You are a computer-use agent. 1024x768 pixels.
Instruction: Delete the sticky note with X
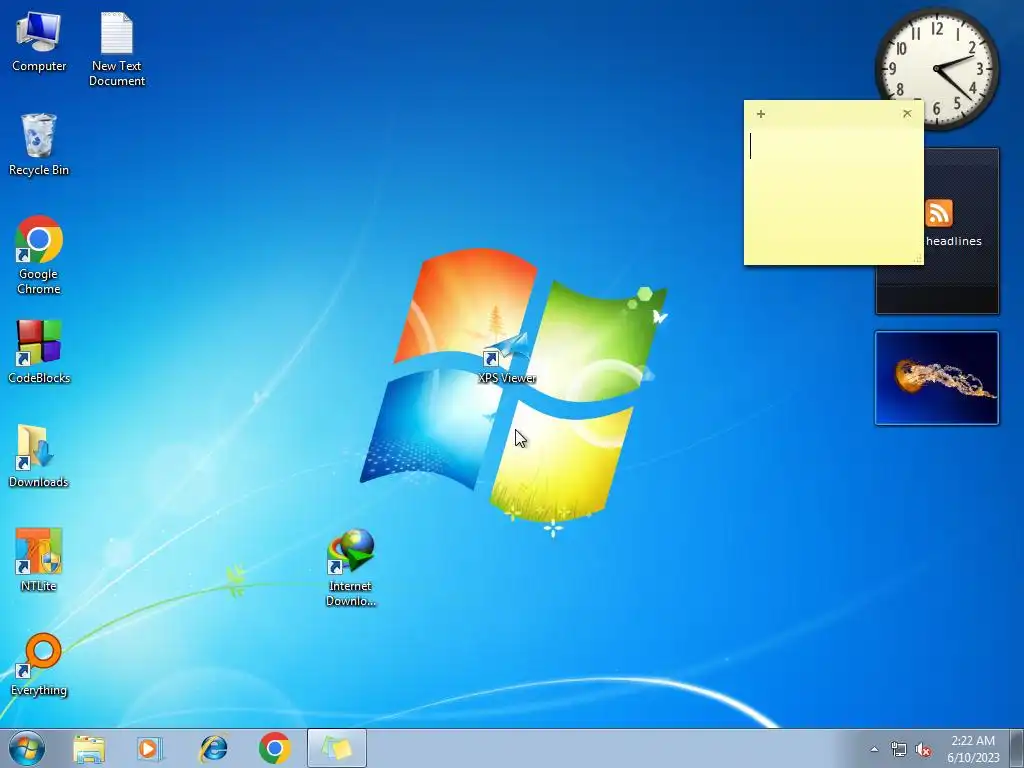(x=907, y=114)
